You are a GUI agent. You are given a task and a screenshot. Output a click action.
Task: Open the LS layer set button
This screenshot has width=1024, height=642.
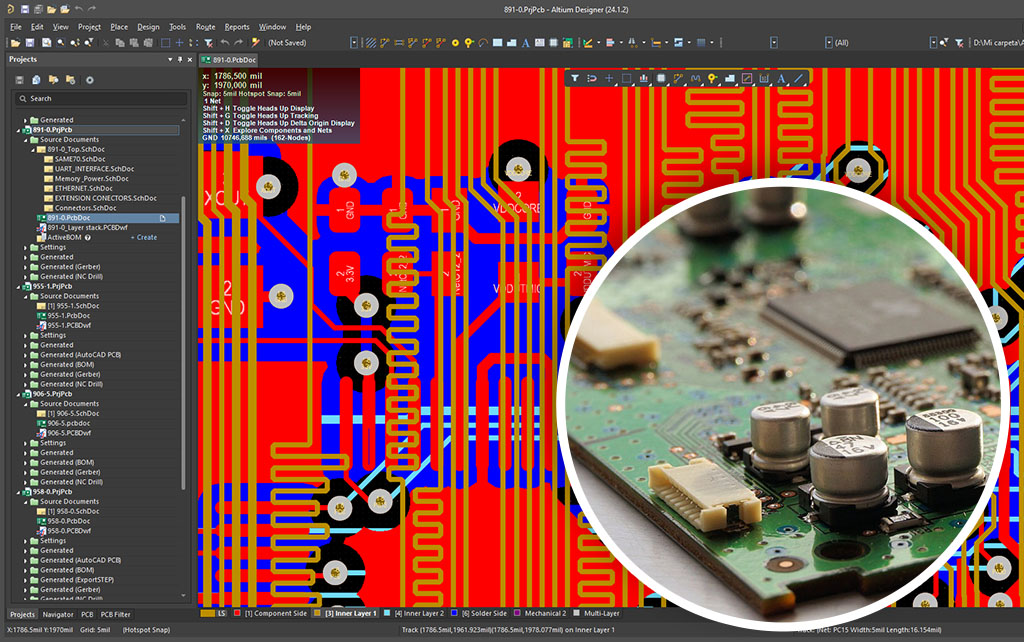[215, 613]
